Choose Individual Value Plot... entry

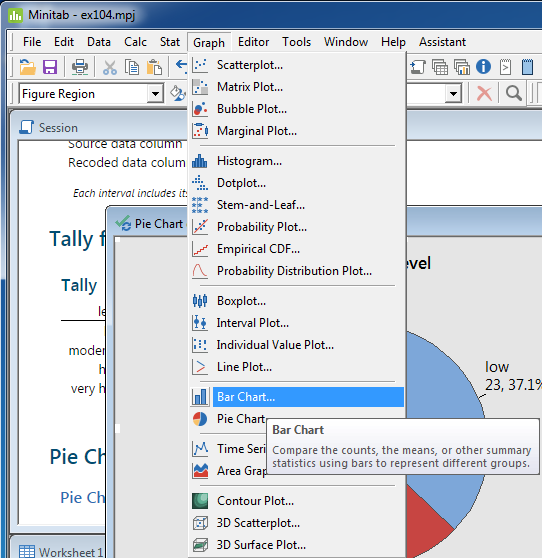click(297, 345)
